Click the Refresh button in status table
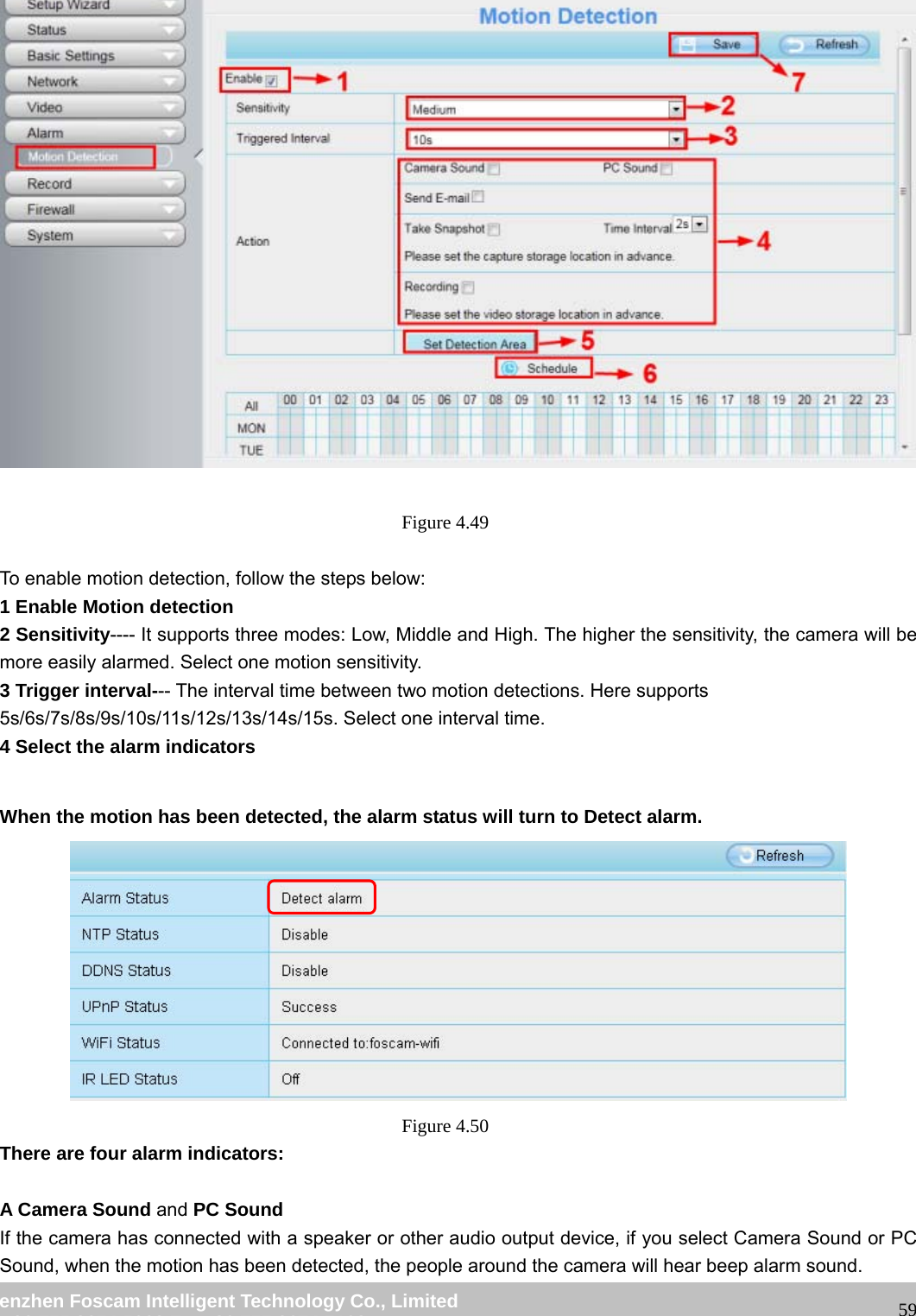The image size is (916, 1316). click(780, 856)
